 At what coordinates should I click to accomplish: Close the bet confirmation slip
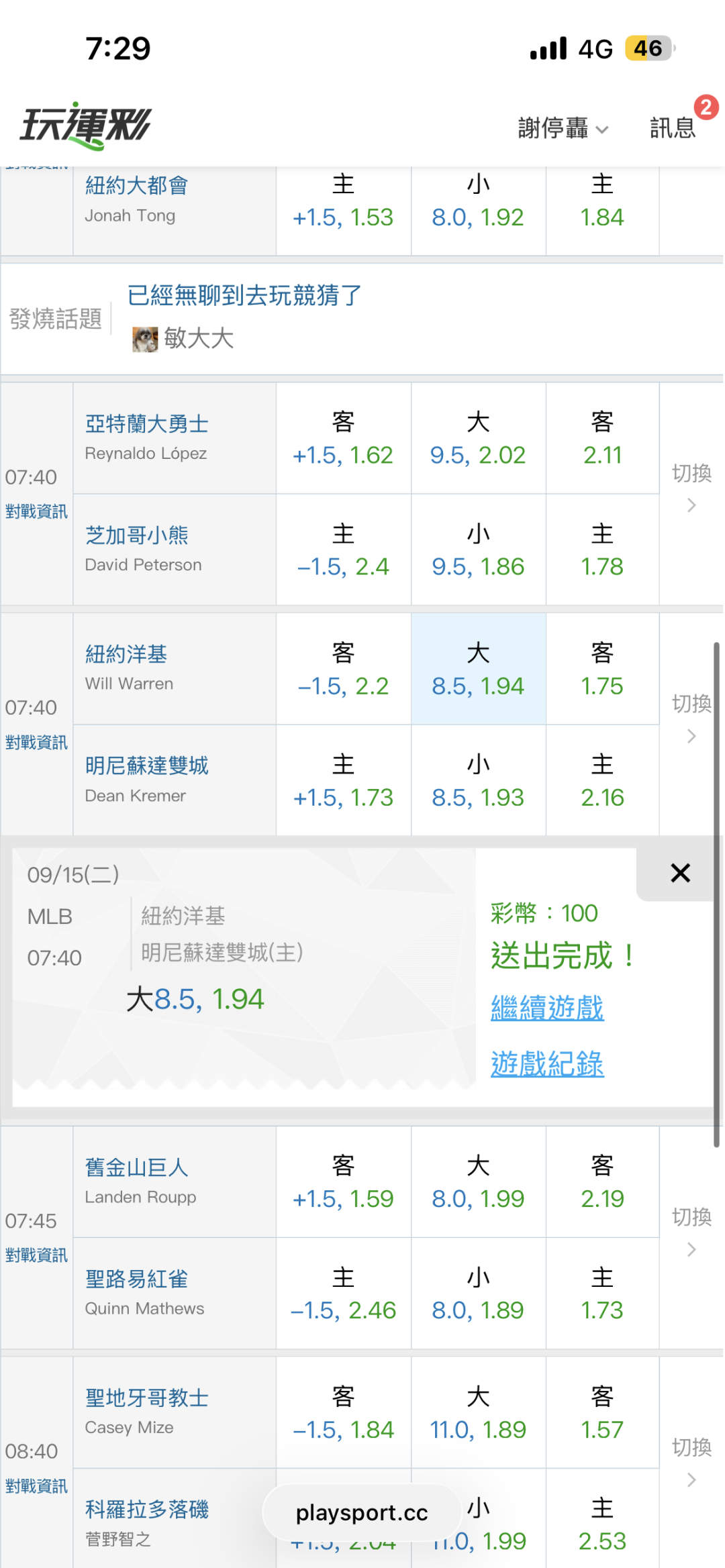click(680, 873)
